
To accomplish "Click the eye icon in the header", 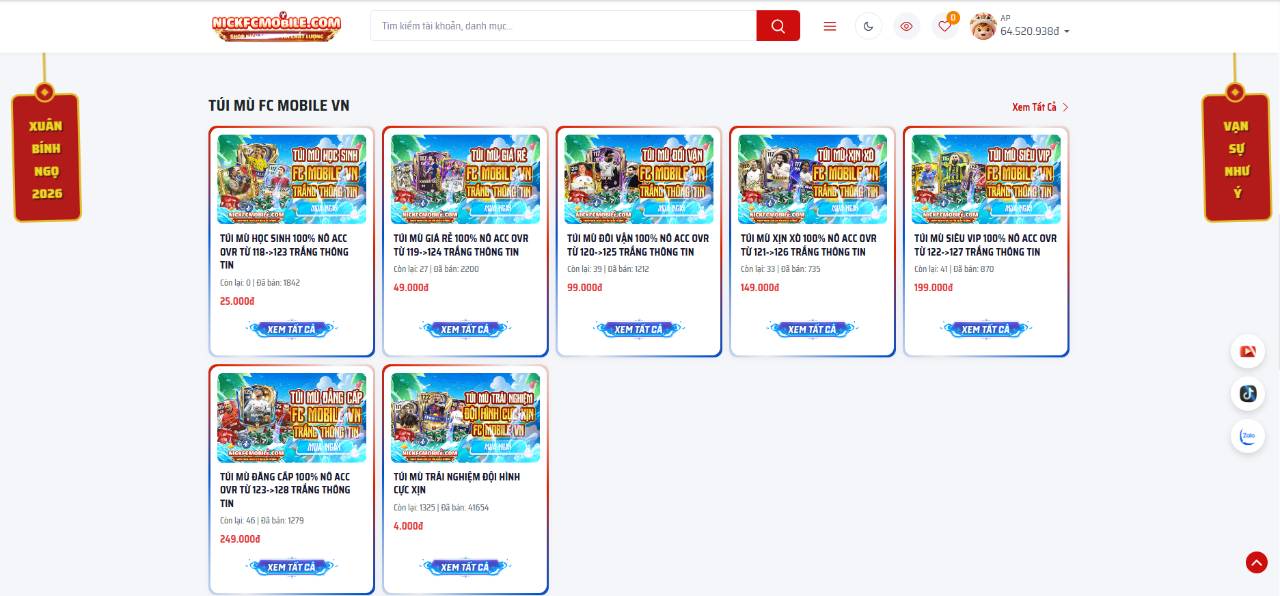I will click(x=906, y=27).
